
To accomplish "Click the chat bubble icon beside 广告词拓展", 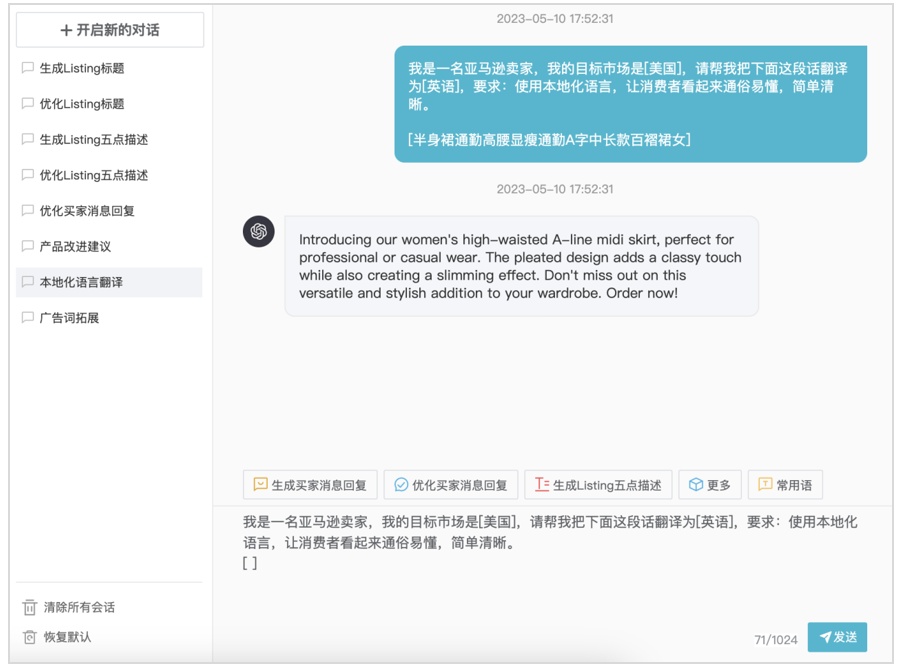I will pos(28,318).
